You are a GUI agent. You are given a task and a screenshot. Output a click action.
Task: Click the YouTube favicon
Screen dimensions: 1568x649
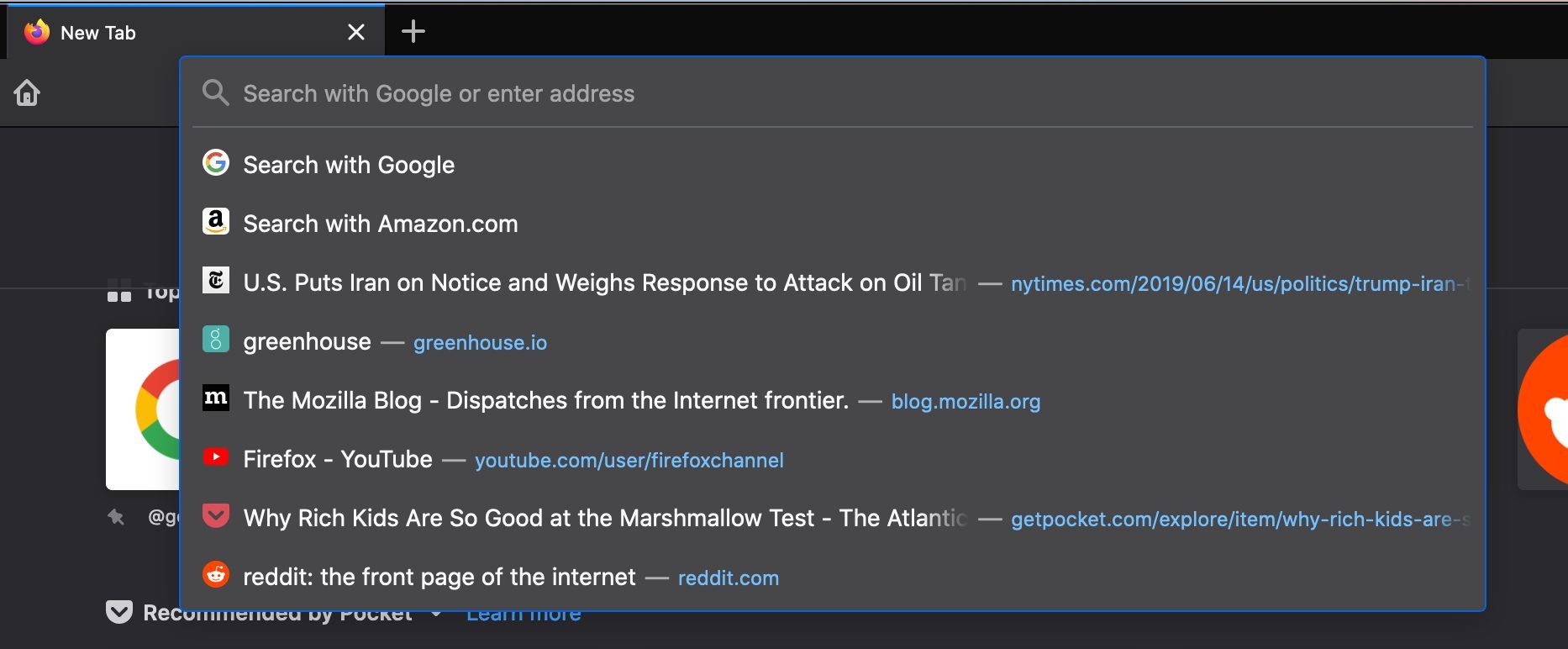click(216, 457)
